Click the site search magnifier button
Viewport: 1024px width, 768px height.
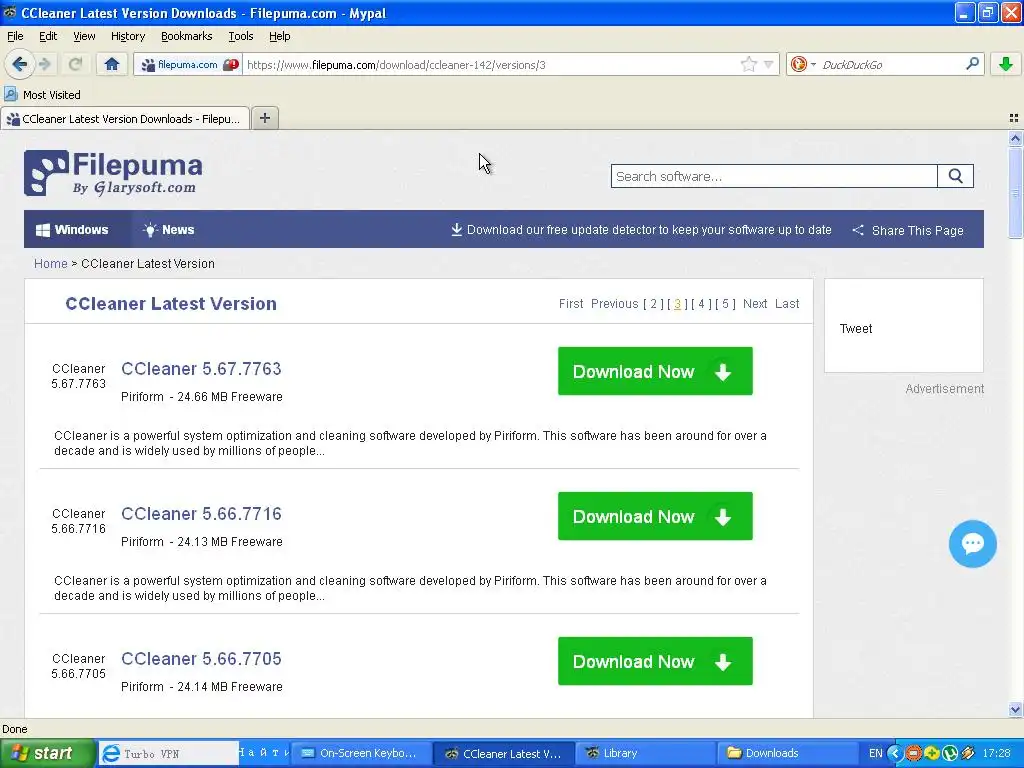click(x=955, y=176)
